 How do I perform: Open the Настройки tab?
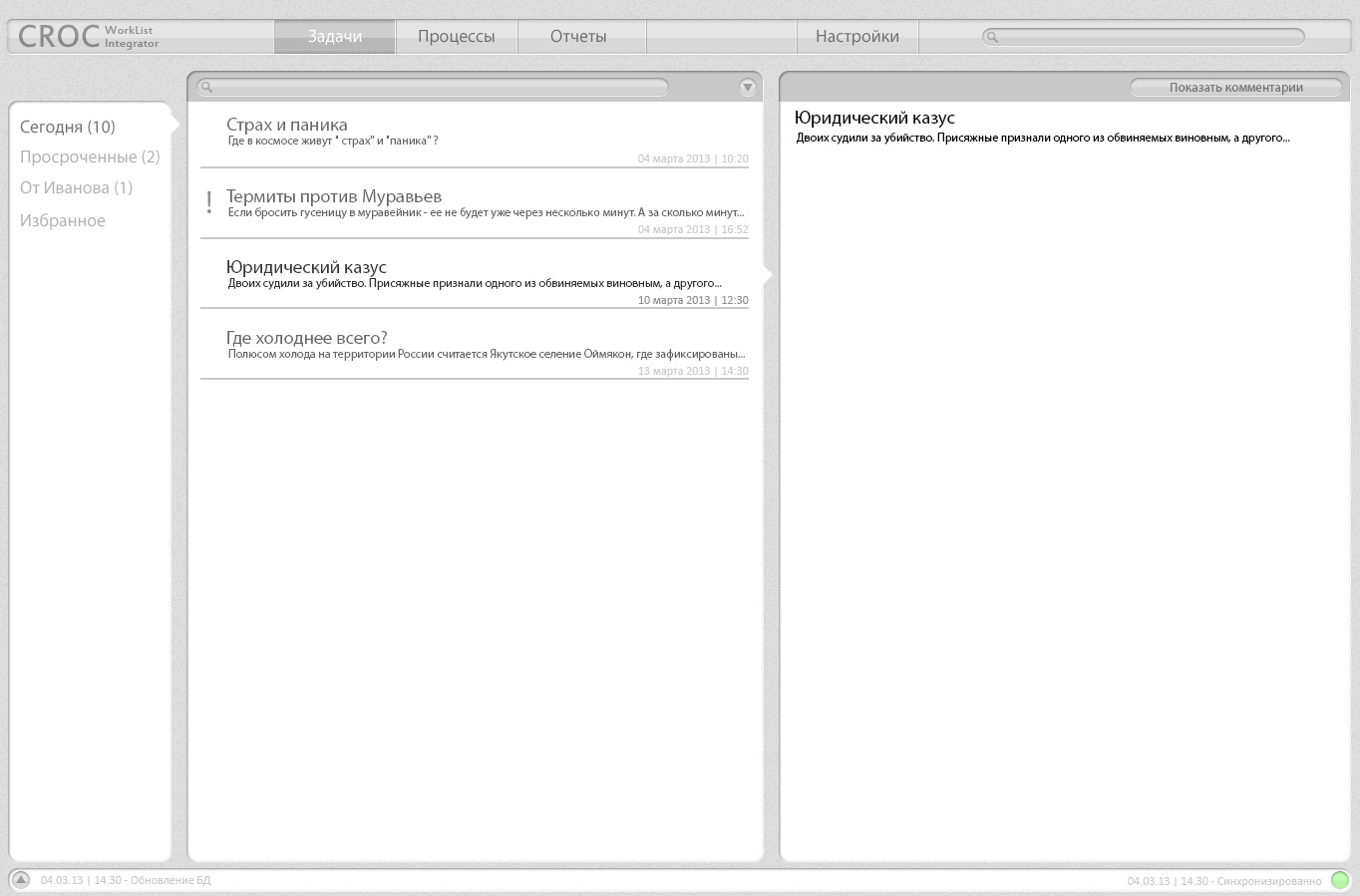(857, 37)
